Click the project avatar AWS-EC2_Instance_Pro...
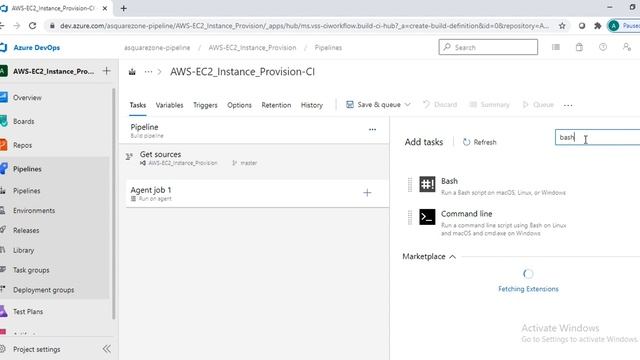This screenshot has height=360, width=640. 4,71
